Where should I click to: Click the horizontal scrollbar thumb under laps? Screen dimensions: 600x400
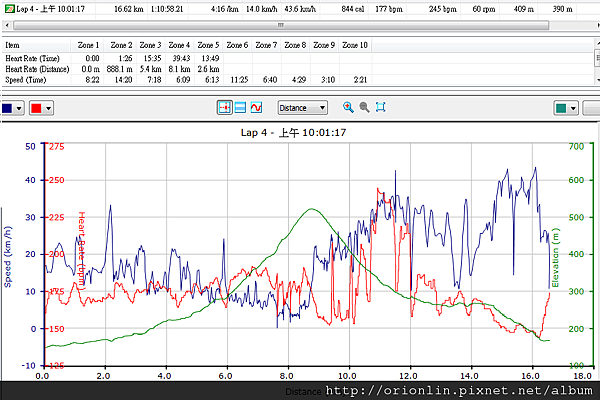281,25
